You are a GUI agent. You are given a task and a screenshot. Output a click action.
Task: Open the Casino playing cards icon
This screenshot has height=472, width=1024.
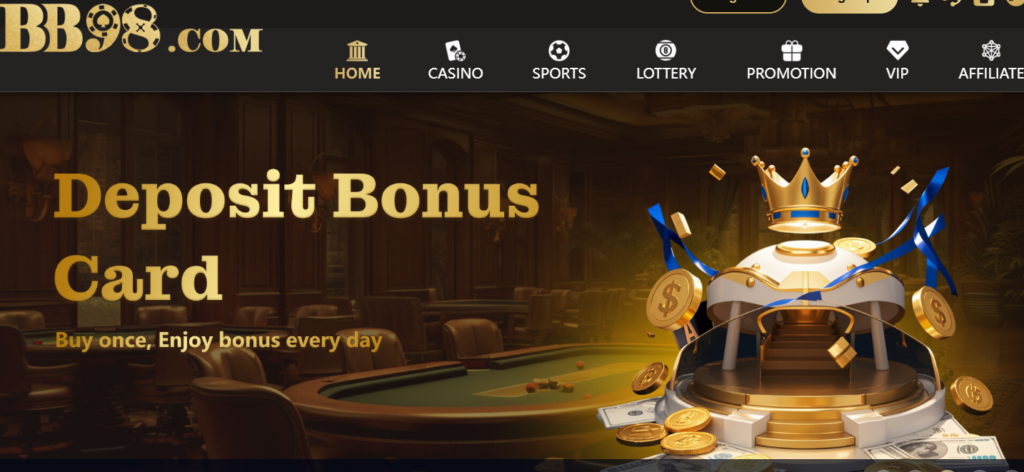455,51
